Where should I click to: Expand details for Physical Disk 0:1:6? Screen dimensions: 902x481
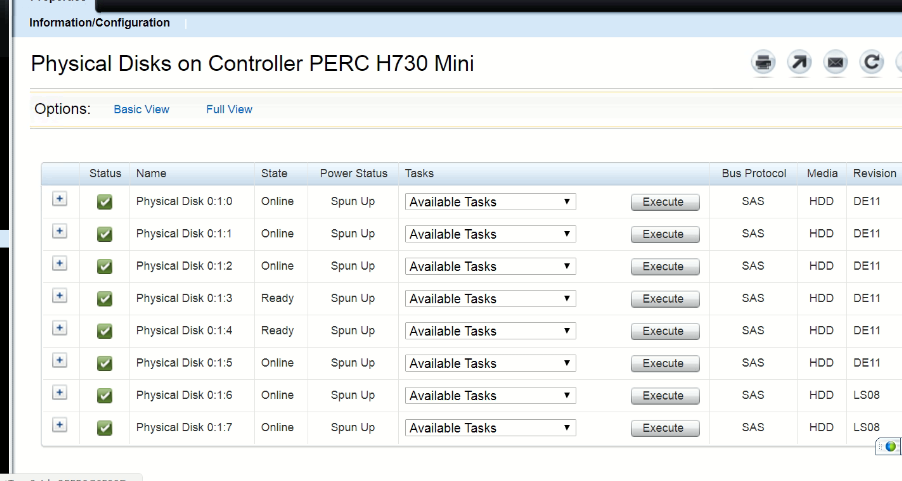59,394
